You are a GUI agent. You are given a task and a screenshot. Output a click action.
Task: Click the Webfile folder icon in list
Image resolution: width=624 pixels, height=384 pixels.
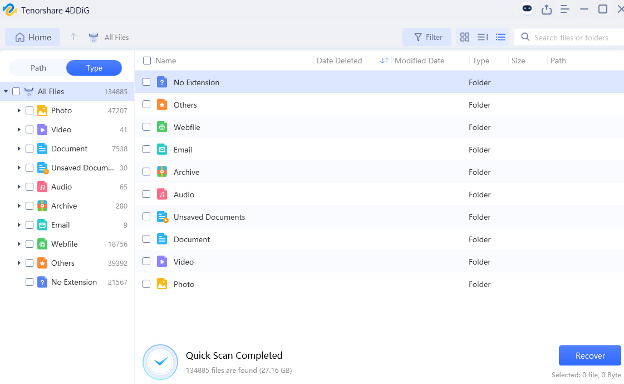[x=162, y=127]
